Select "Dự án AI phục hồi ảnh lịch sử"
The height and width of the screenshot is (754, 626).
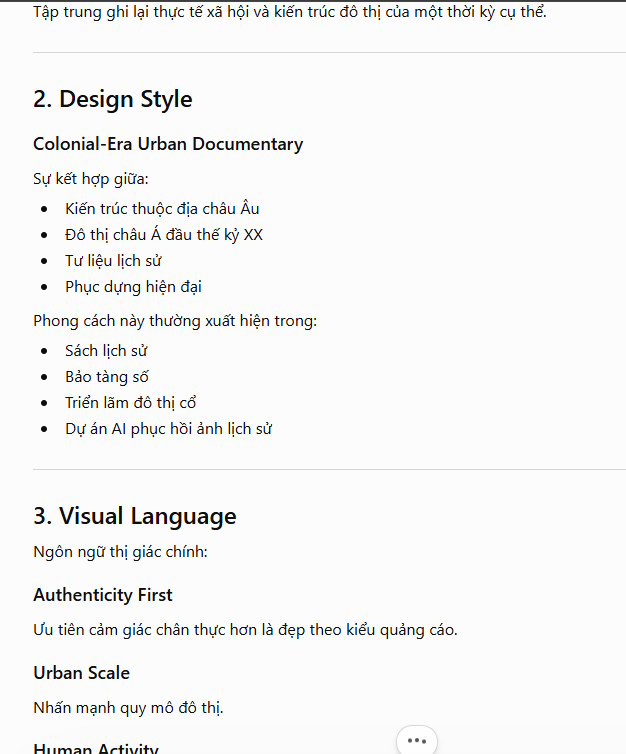[168, 428]
